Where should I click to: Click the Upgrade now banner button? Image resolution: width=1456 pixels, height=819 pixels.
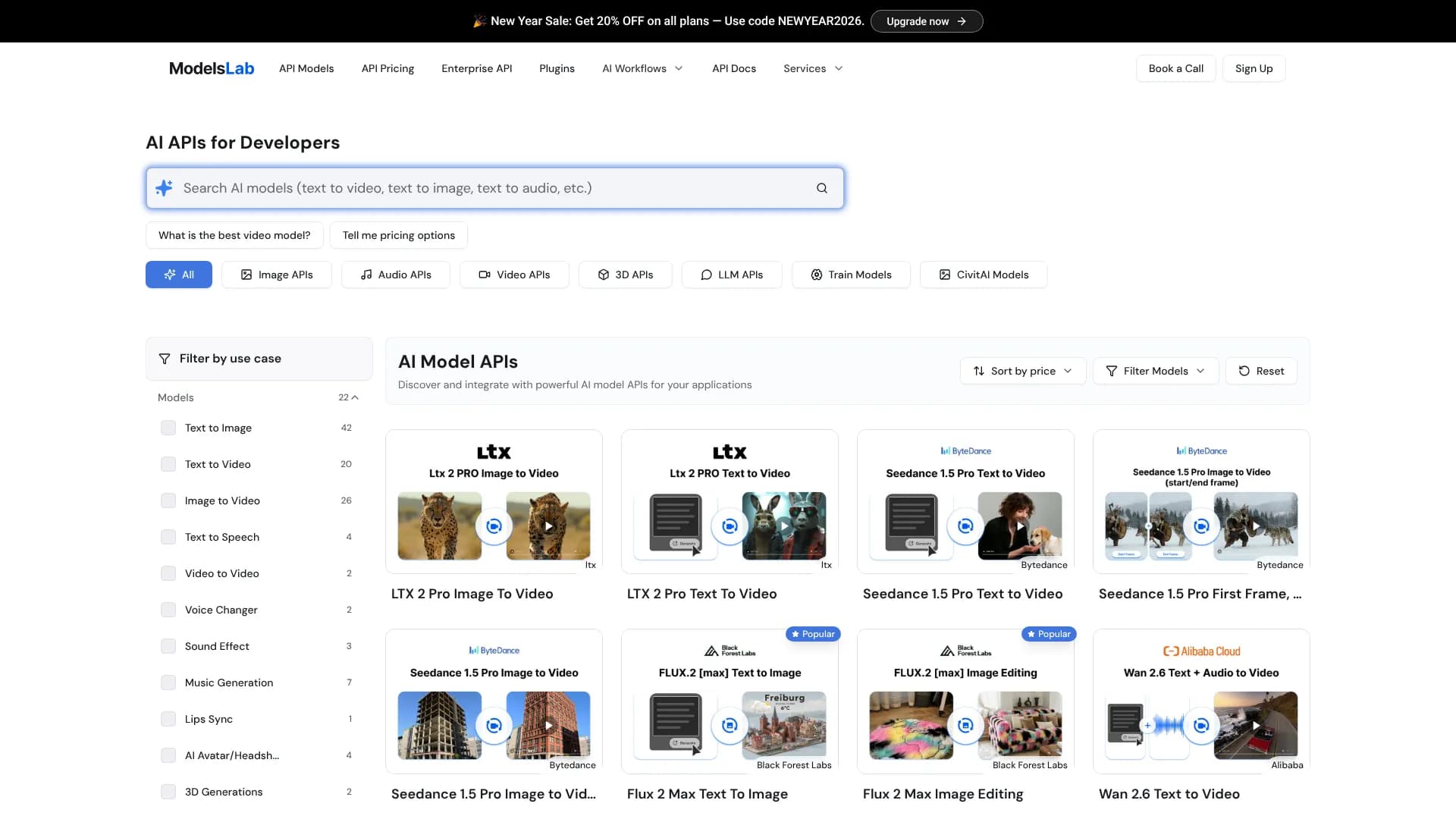coord(927,21)
